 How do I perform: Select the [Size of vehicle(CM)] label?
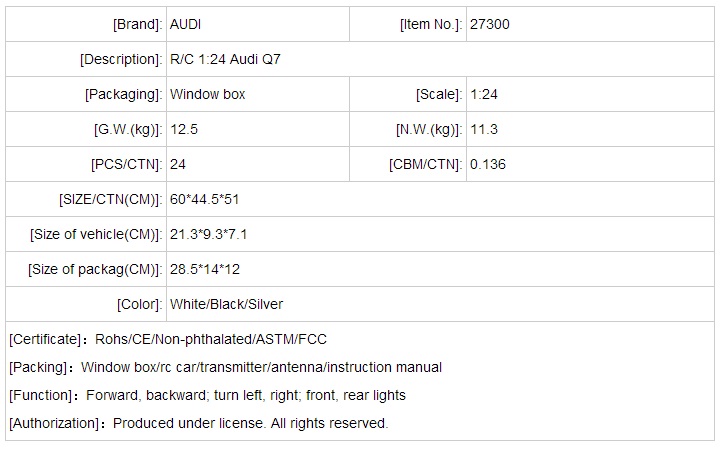(95, 234)
